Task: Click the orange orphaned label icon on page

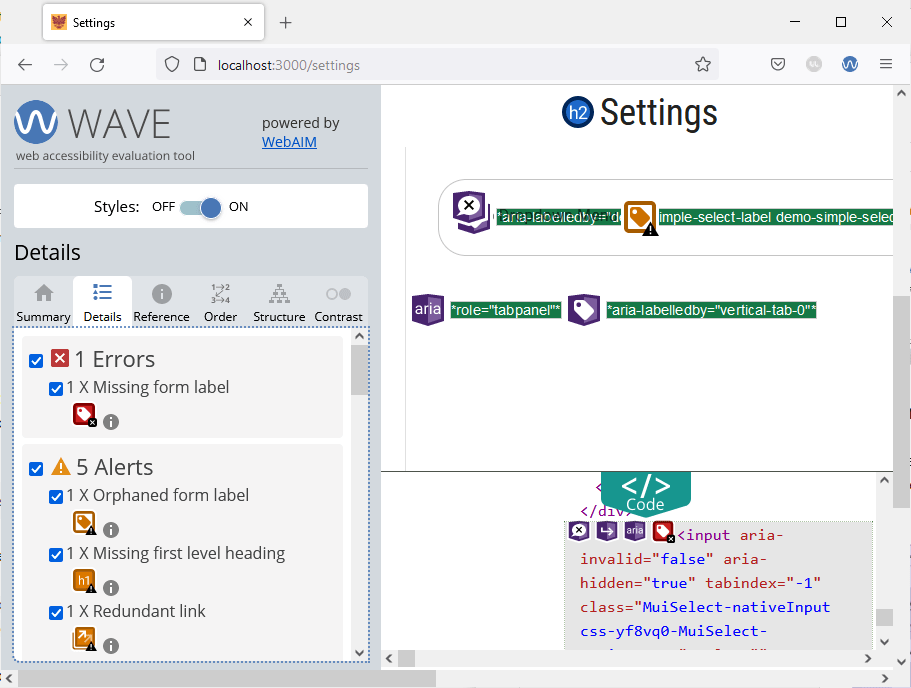Action: 640,218
